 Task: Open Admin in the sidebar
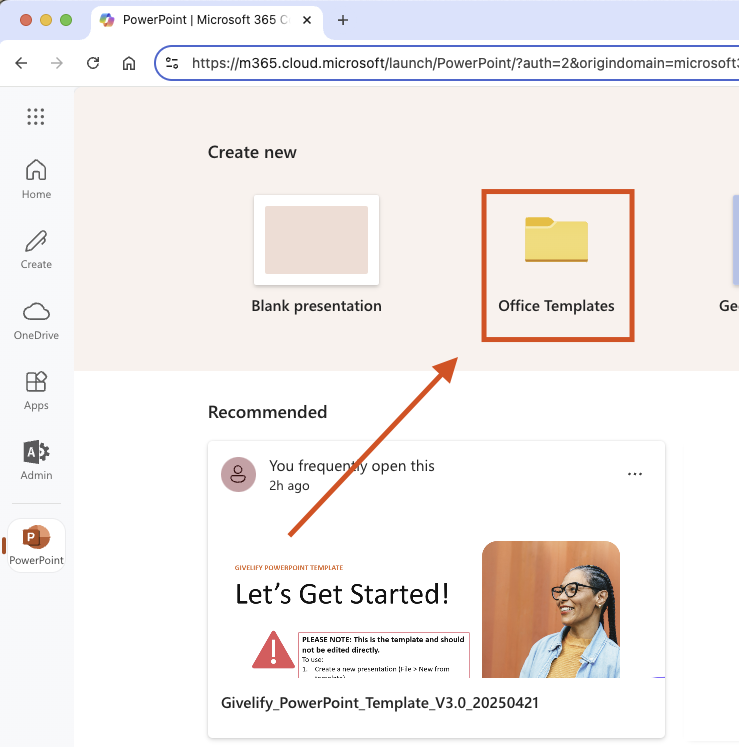pos(36,460)
